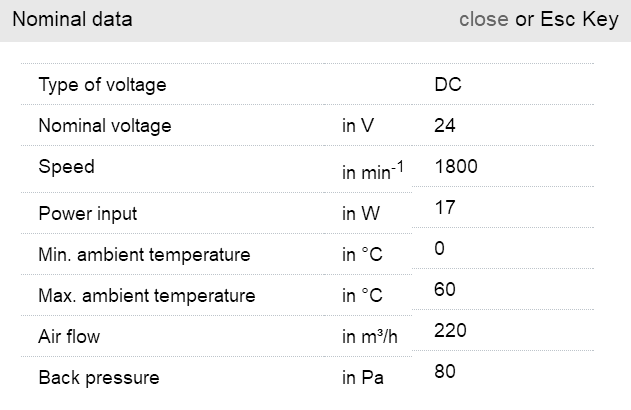Click the close link in the header

(483, 19)
